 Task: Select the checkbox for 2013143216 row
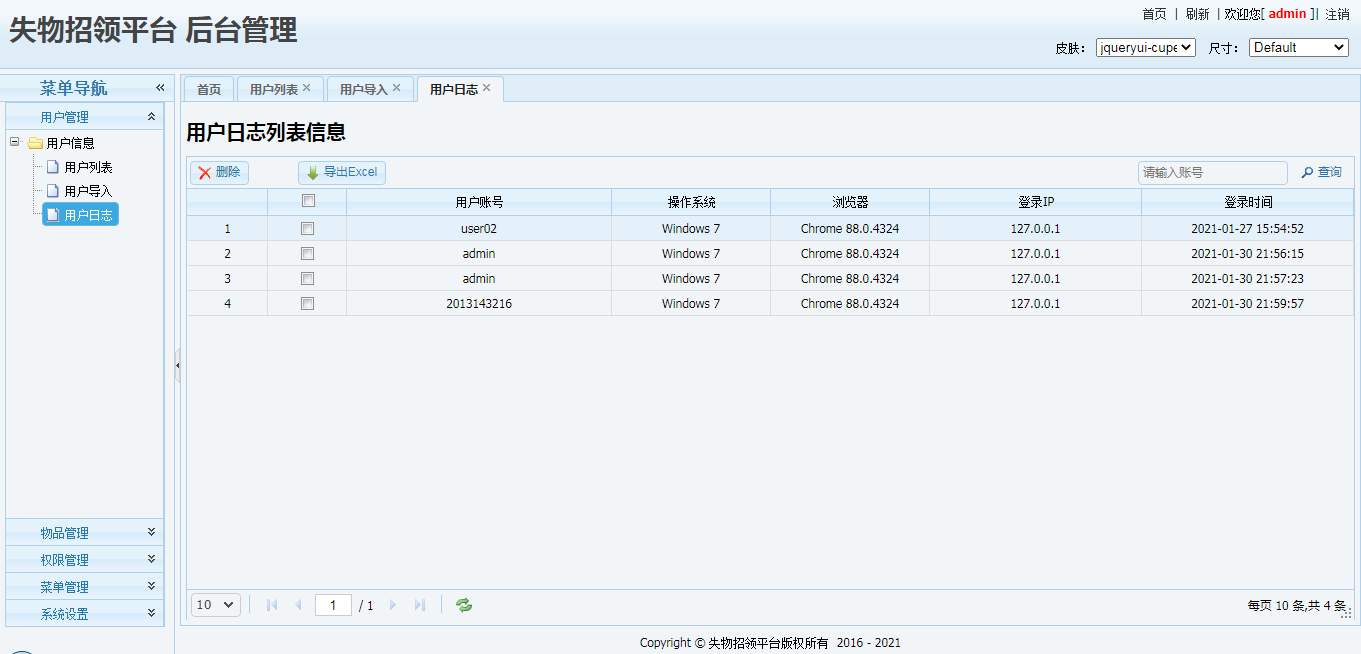pyautogui.click(x=308, y=304)
